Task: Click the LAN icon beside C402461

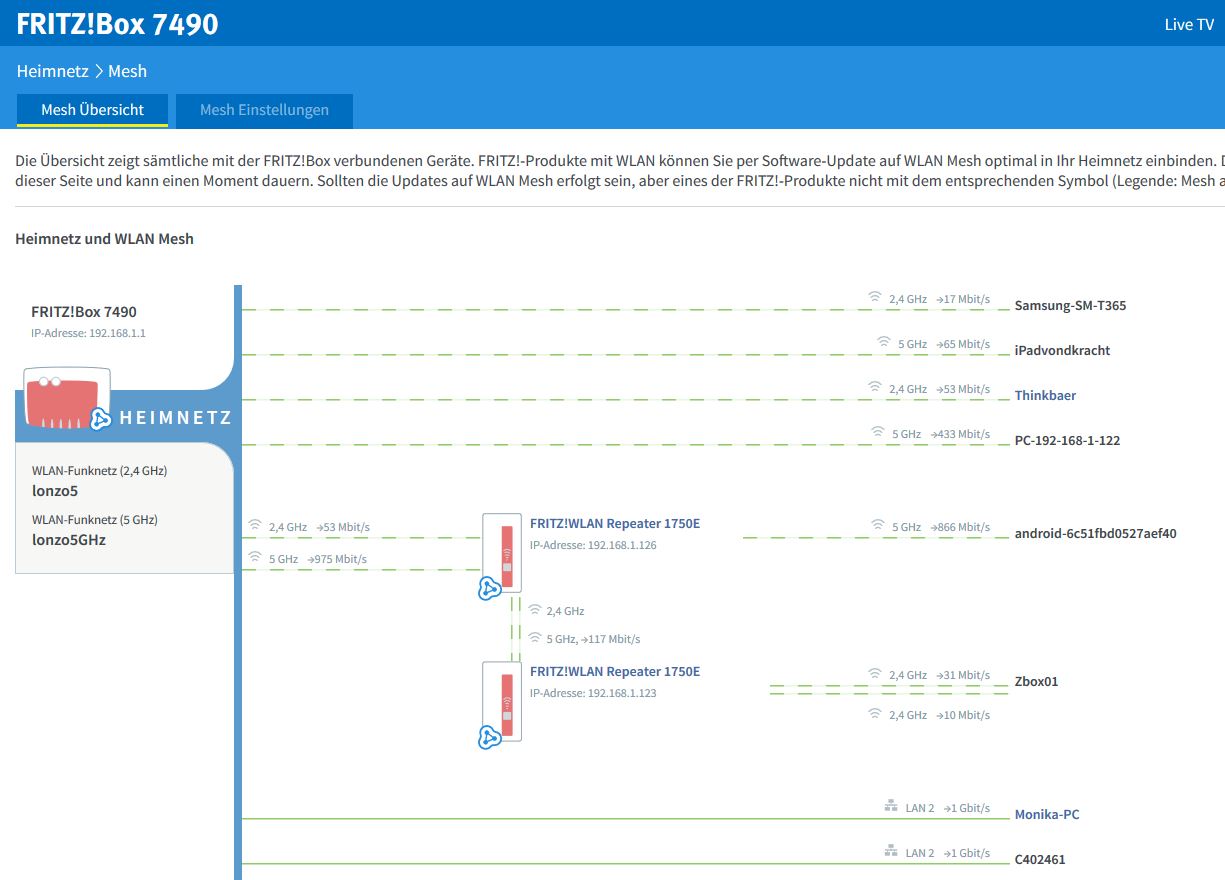Action: [x=890, y=851]
